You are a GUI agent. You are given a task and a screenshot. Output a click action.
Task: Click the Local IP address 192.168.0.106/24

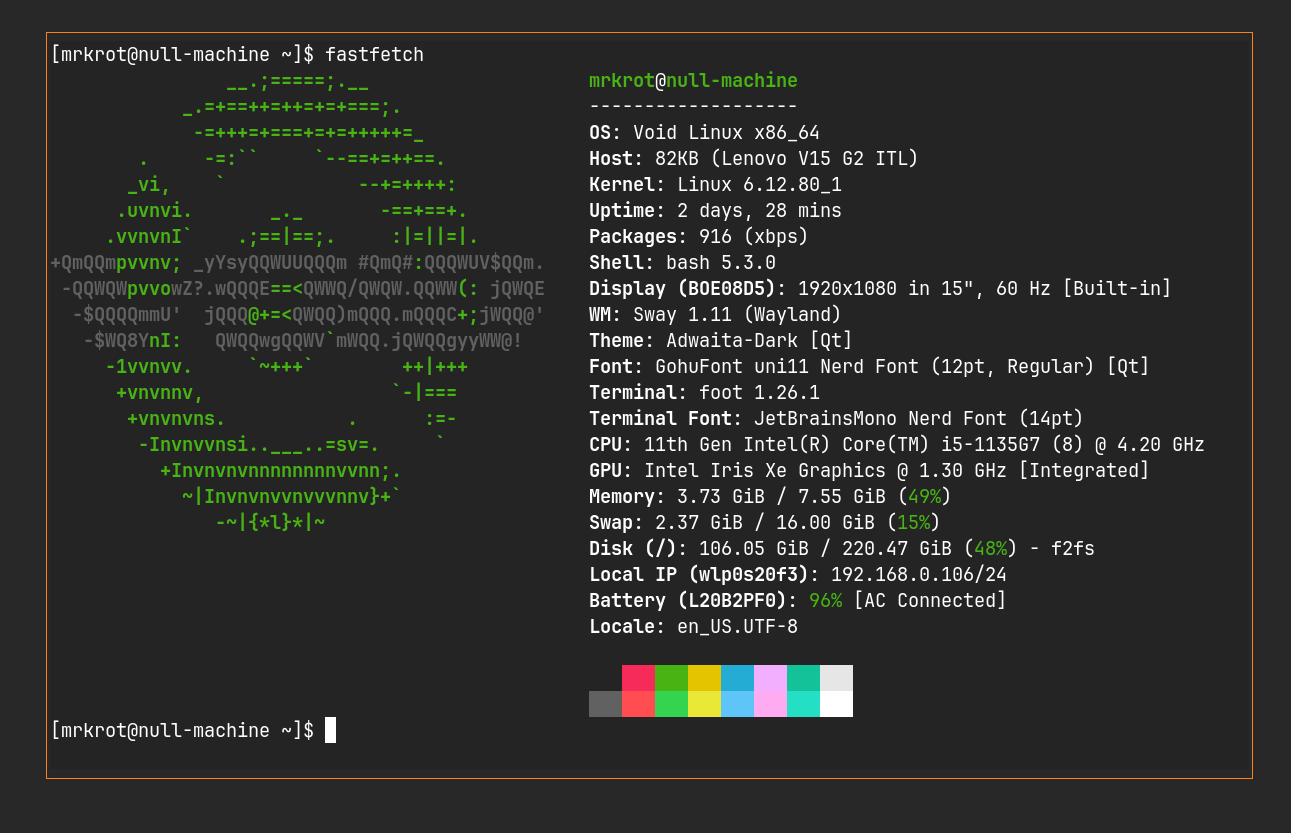click(919, 575)
